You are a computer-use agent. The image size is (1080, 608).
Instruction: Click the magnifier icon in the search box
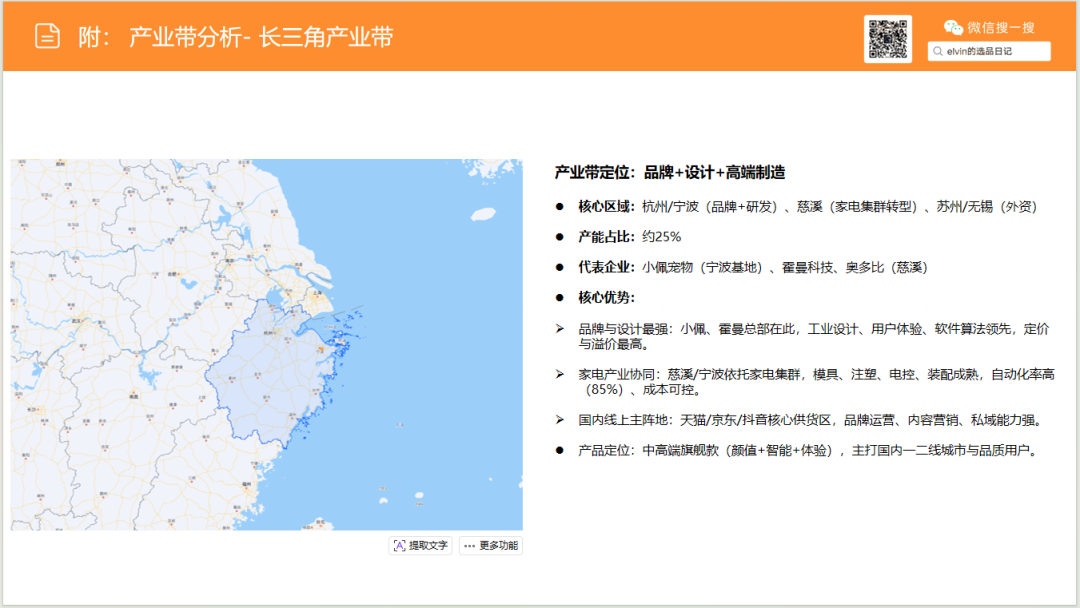[x=937, y=51]
